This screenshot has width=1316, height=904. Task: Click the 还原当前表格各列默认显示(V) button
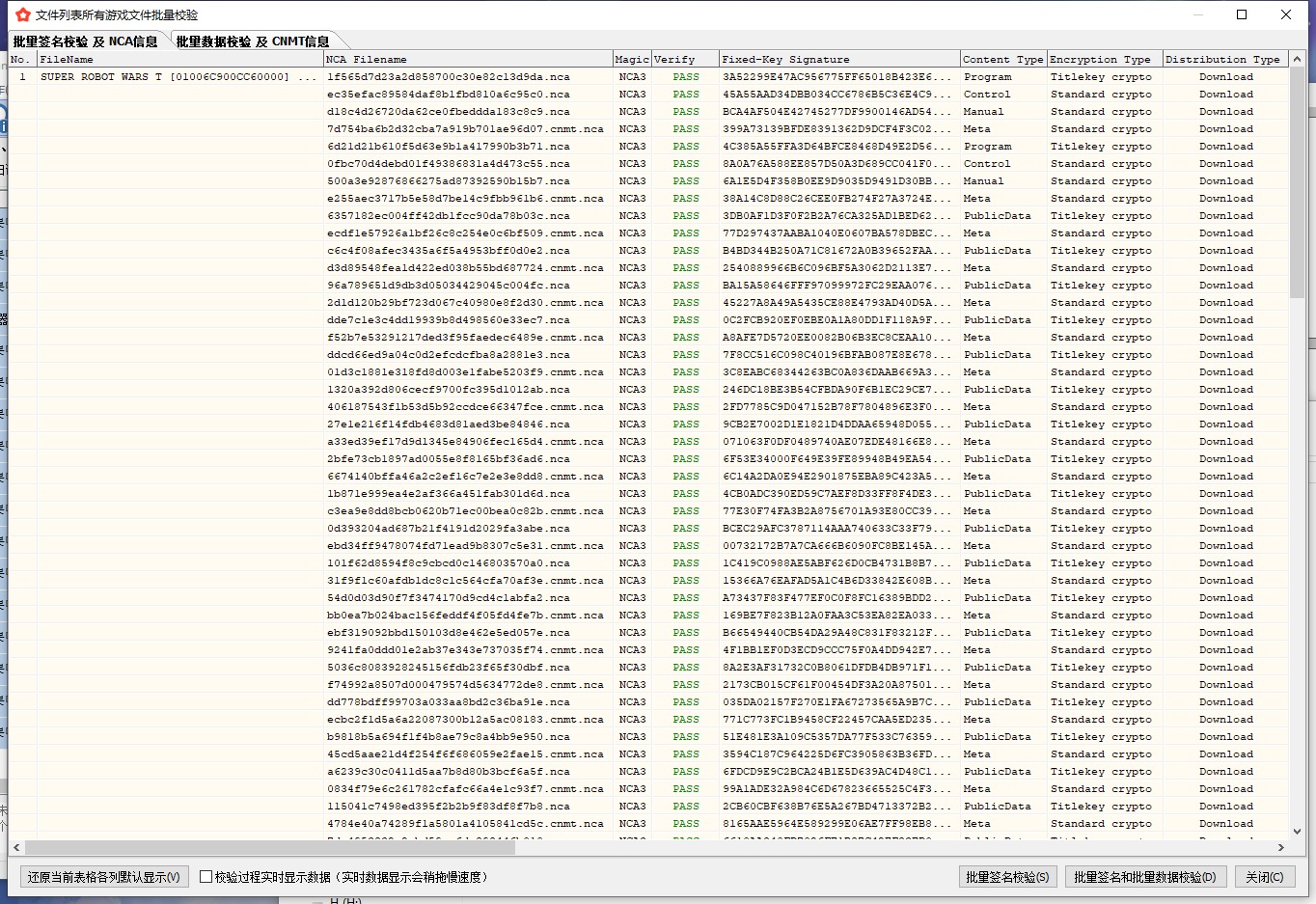pyautogui.click(x=103, y=877)
